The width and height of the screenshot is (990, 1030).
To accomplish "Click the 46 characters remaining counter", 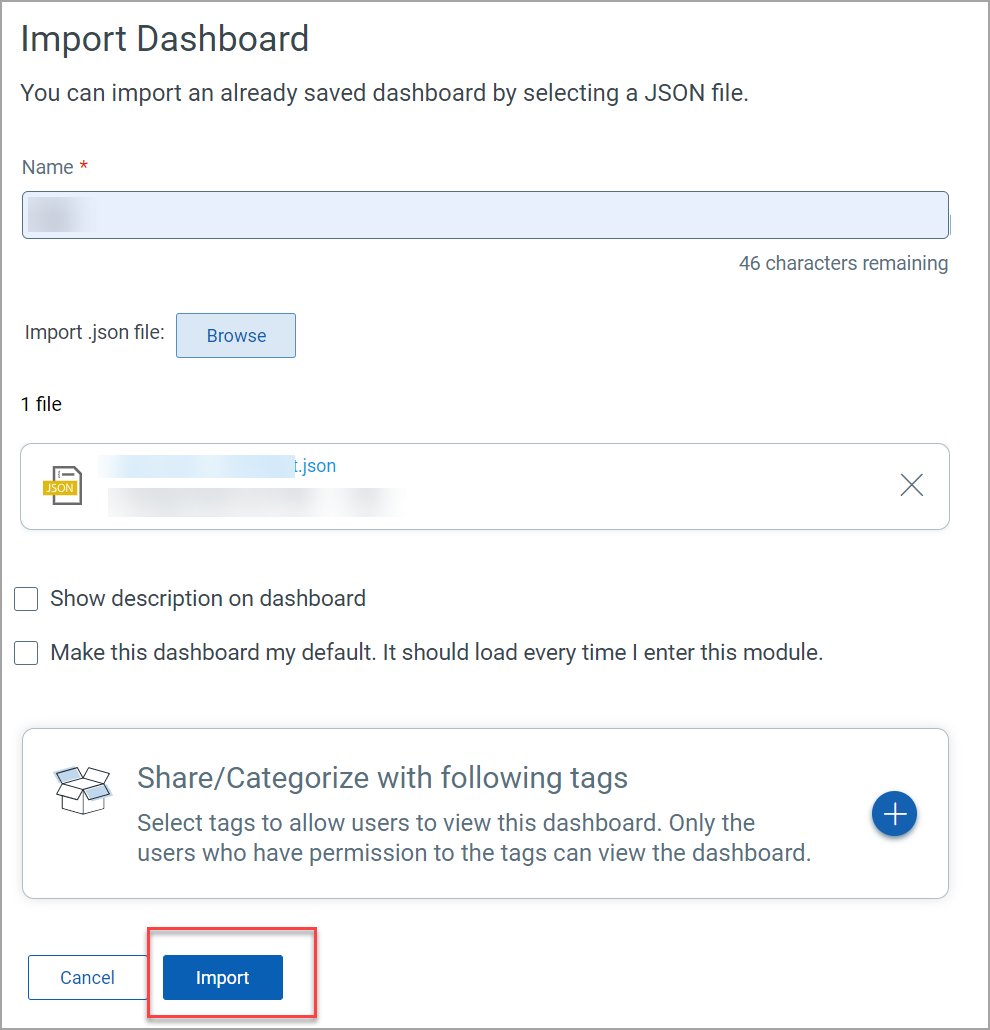I will [x=844, y=263].
